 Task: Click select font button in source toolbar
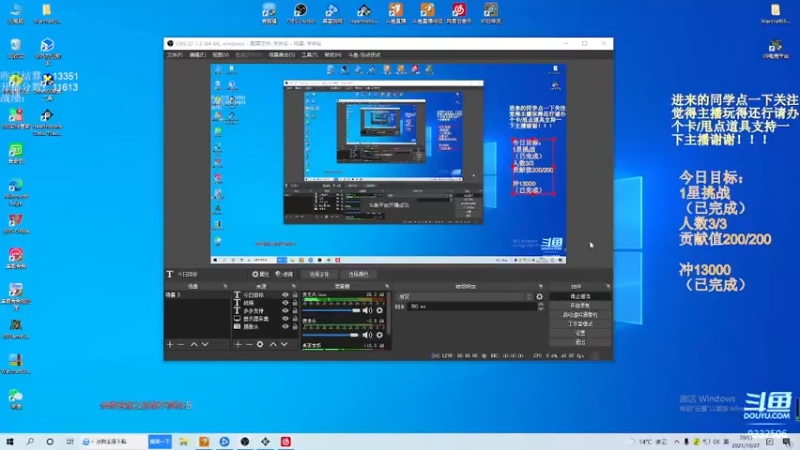tap(319, 274)
